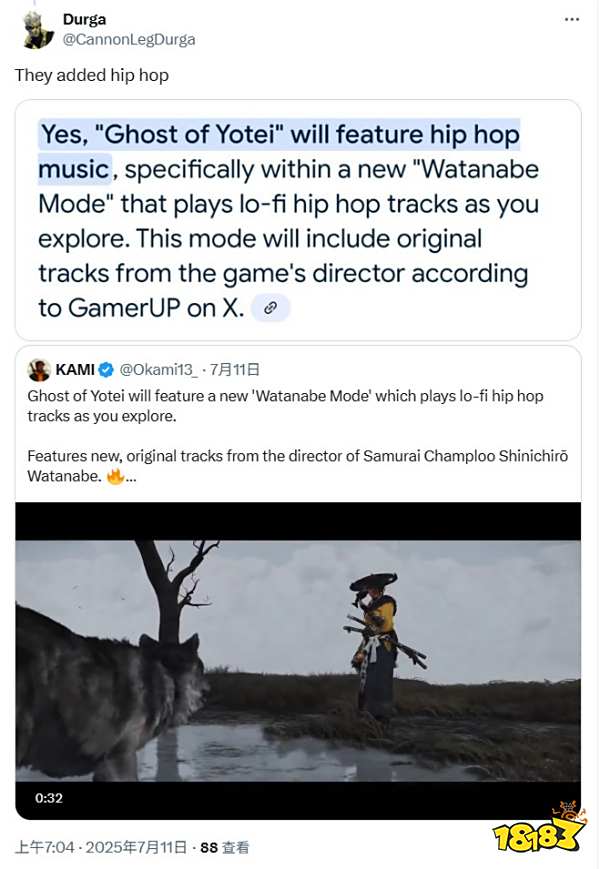This screenshot has width=600, height=869.
Task: Open the @Okami13_ handle
Action: [x=158, y=370]
